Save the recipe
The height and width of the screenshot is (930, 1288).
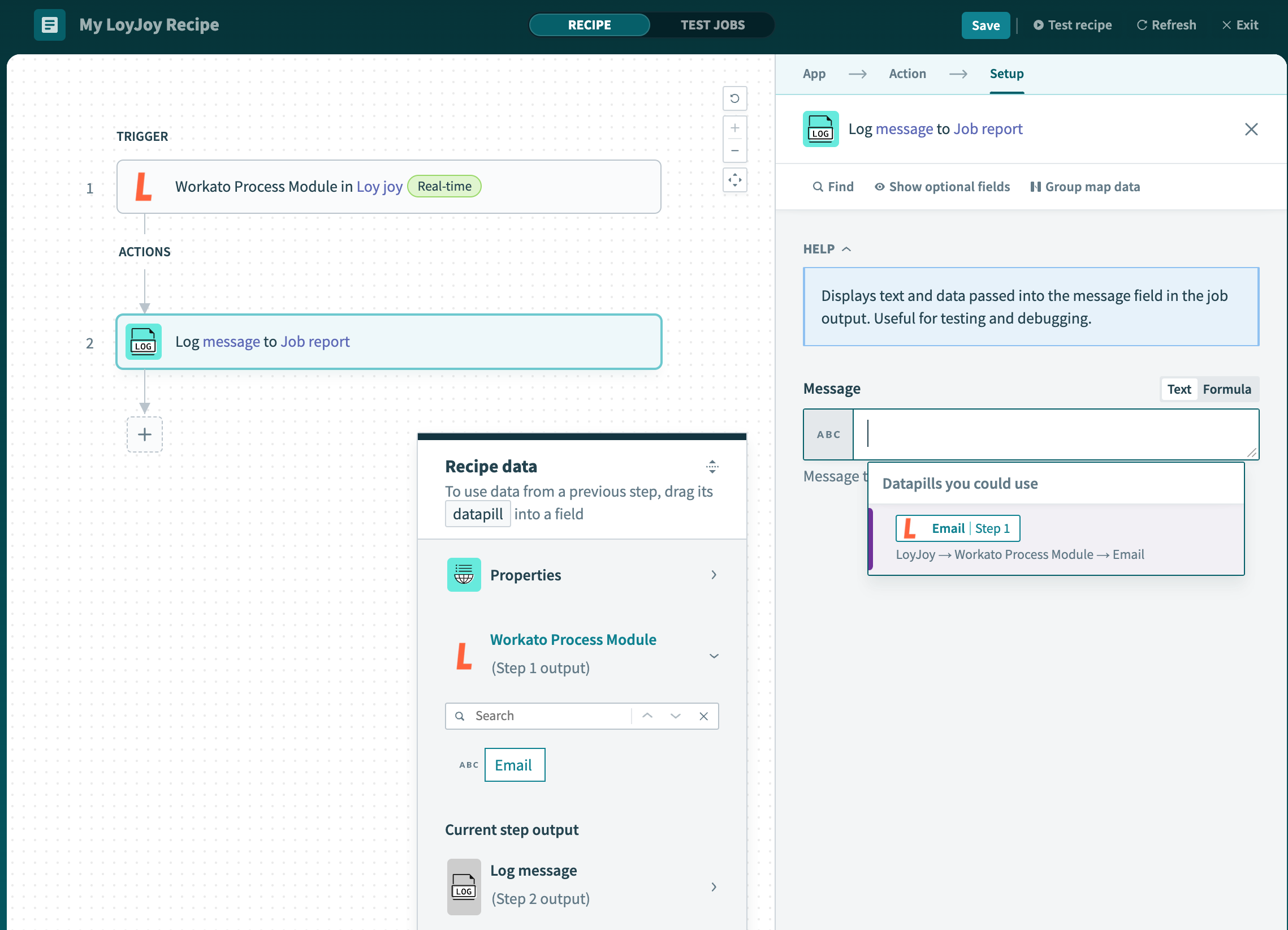(x=985, y=25)
